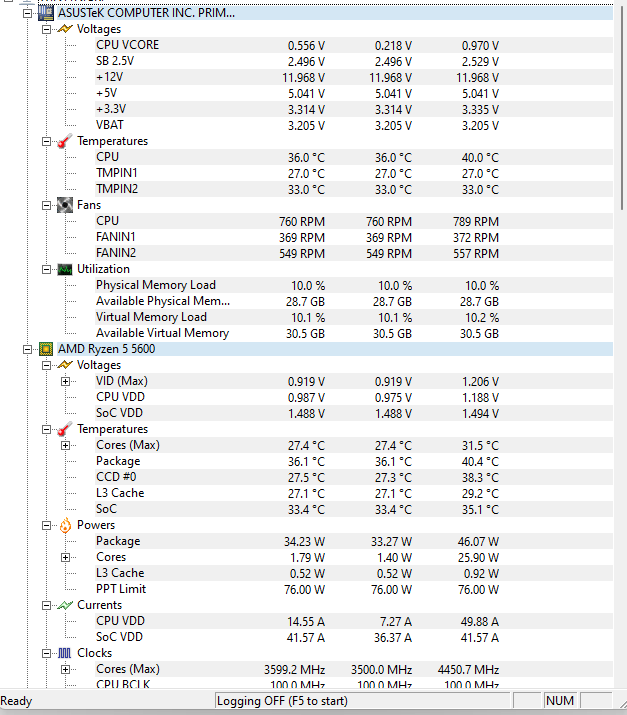Click the 789 RPM CPU fan value
Viewport: 627px width, 715px height.
coord(476,222)
